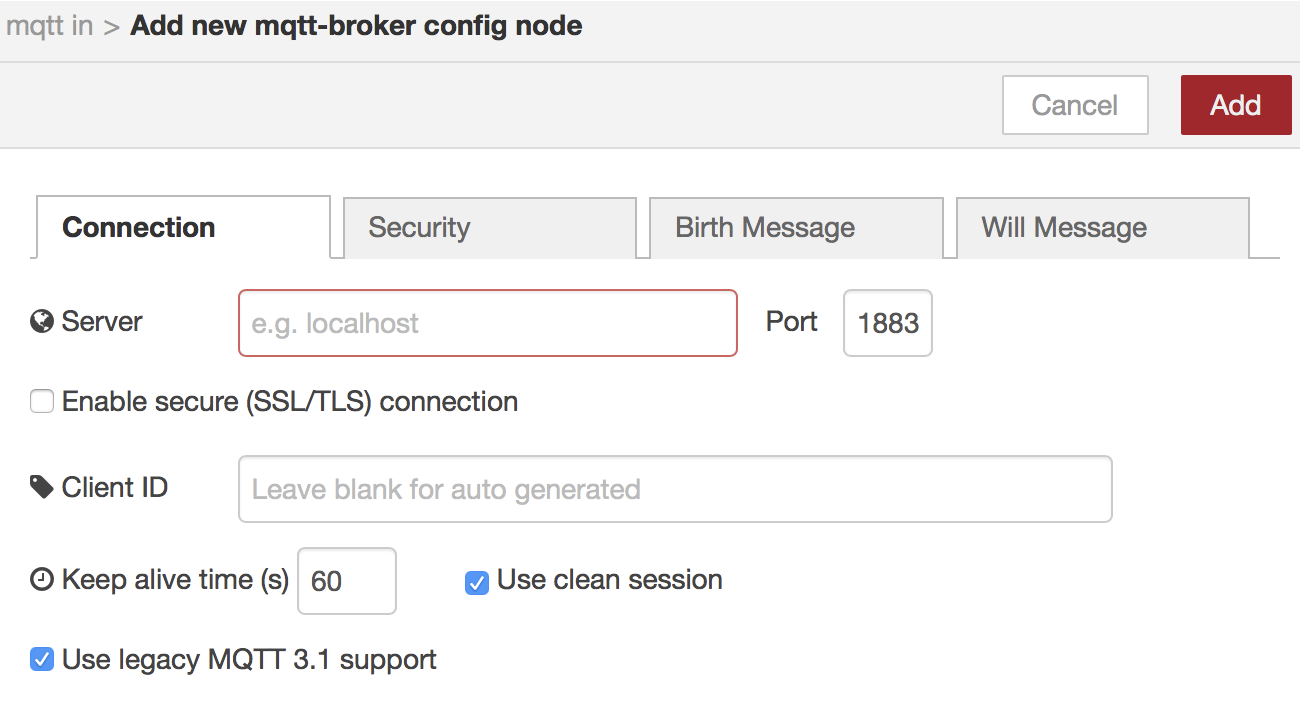Click the clock icon beside Keep alive time
The height and width of the screenshot is (705, 1300).
pyautogui.click(x=42, y=580)
